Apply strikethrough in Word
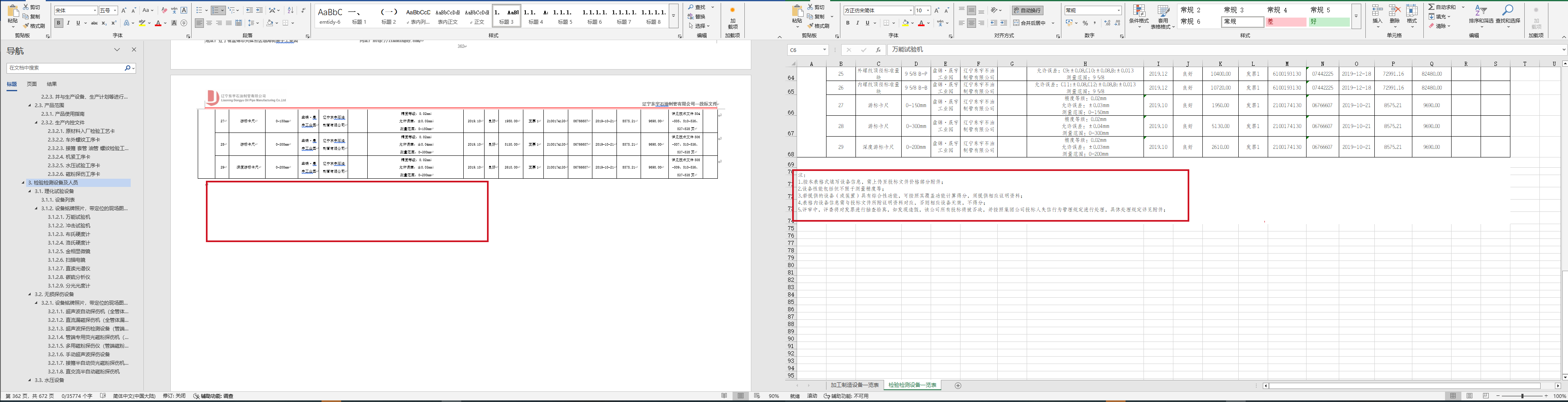1568x402 pixels. tap(94, 23)
